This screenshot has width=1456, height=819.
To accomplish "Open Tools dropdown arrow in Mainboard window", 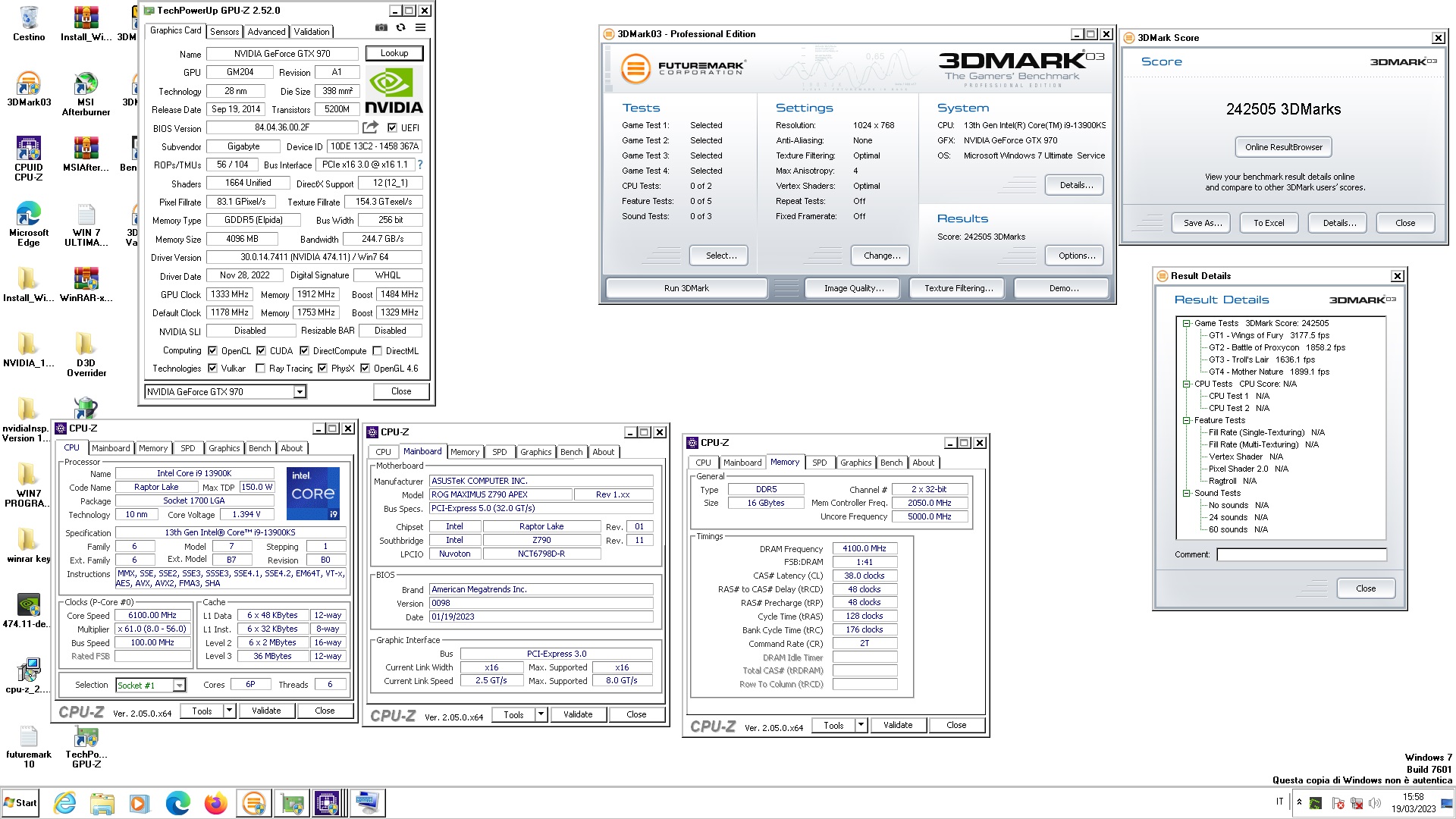I will pos(541,714).
